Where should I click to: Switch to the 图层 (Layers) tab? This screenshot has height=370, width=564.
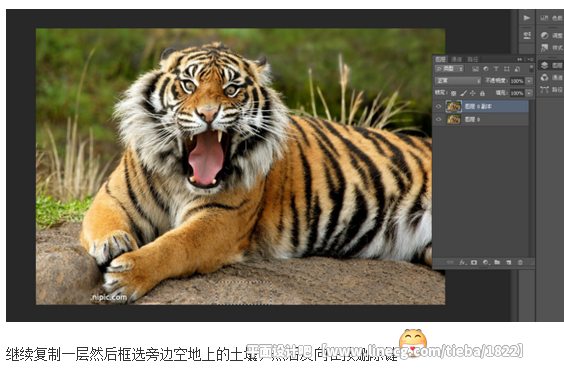tap(441, 59)
